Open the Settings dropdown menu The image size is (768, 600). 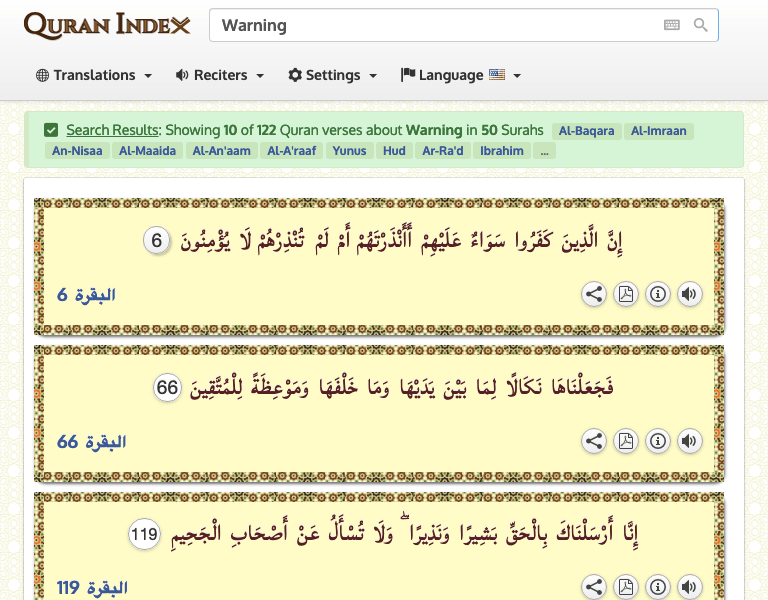(x=333, y=75)
